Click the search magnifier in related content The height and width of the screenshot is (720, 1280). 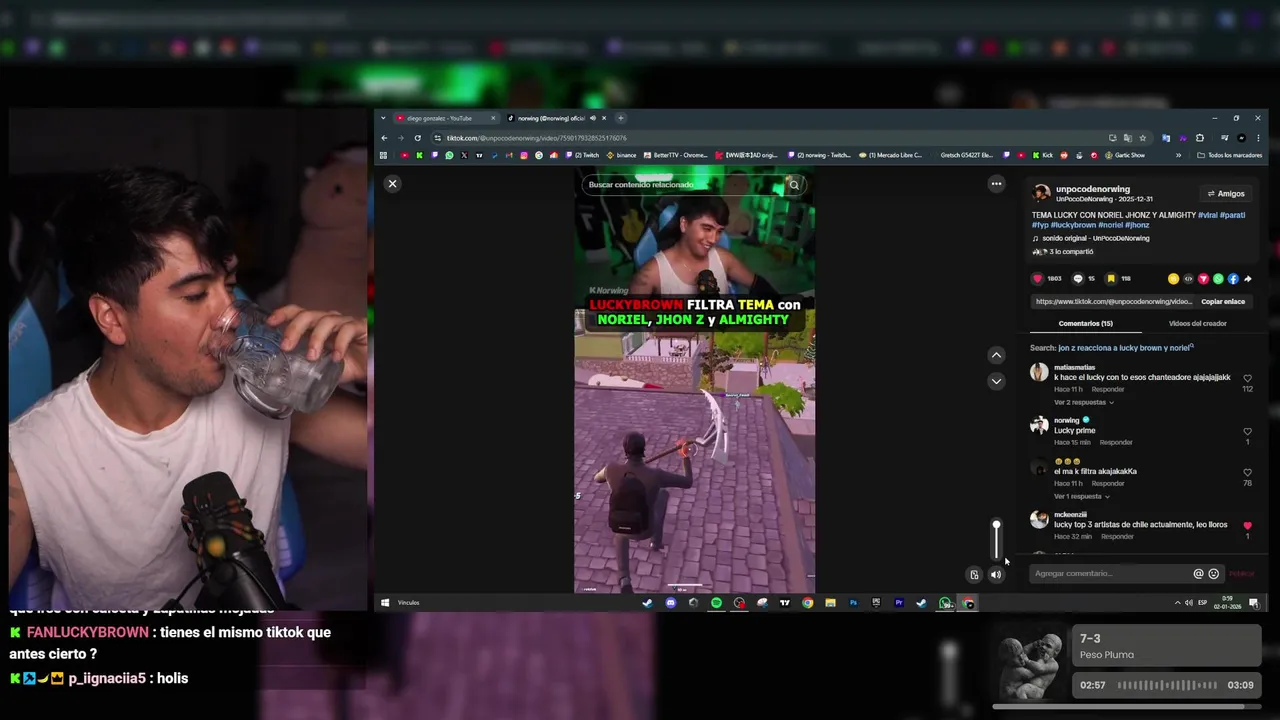click(x=794, y=185)
